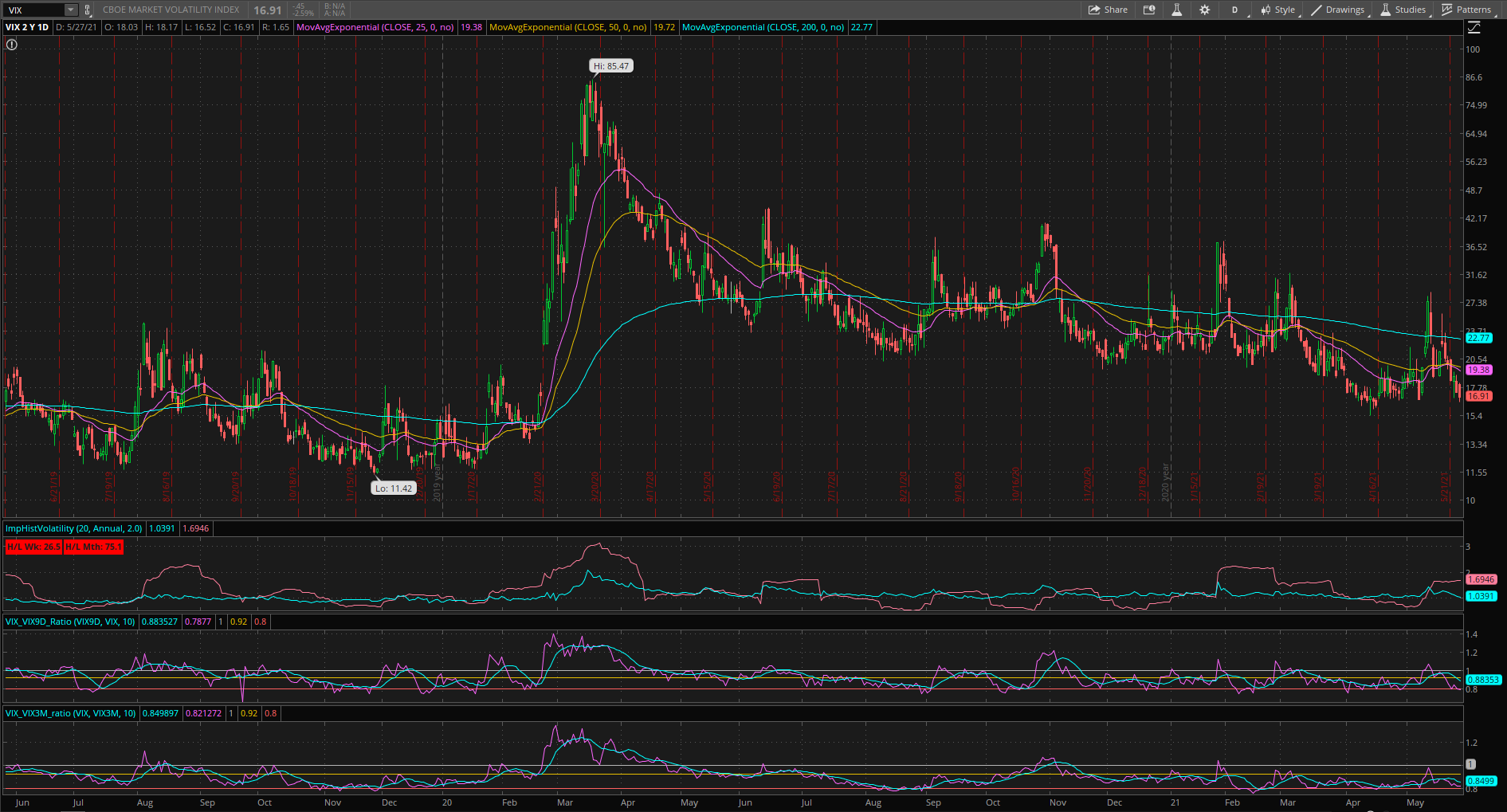Click the VIX symbol input field

(x=32, y=10)
